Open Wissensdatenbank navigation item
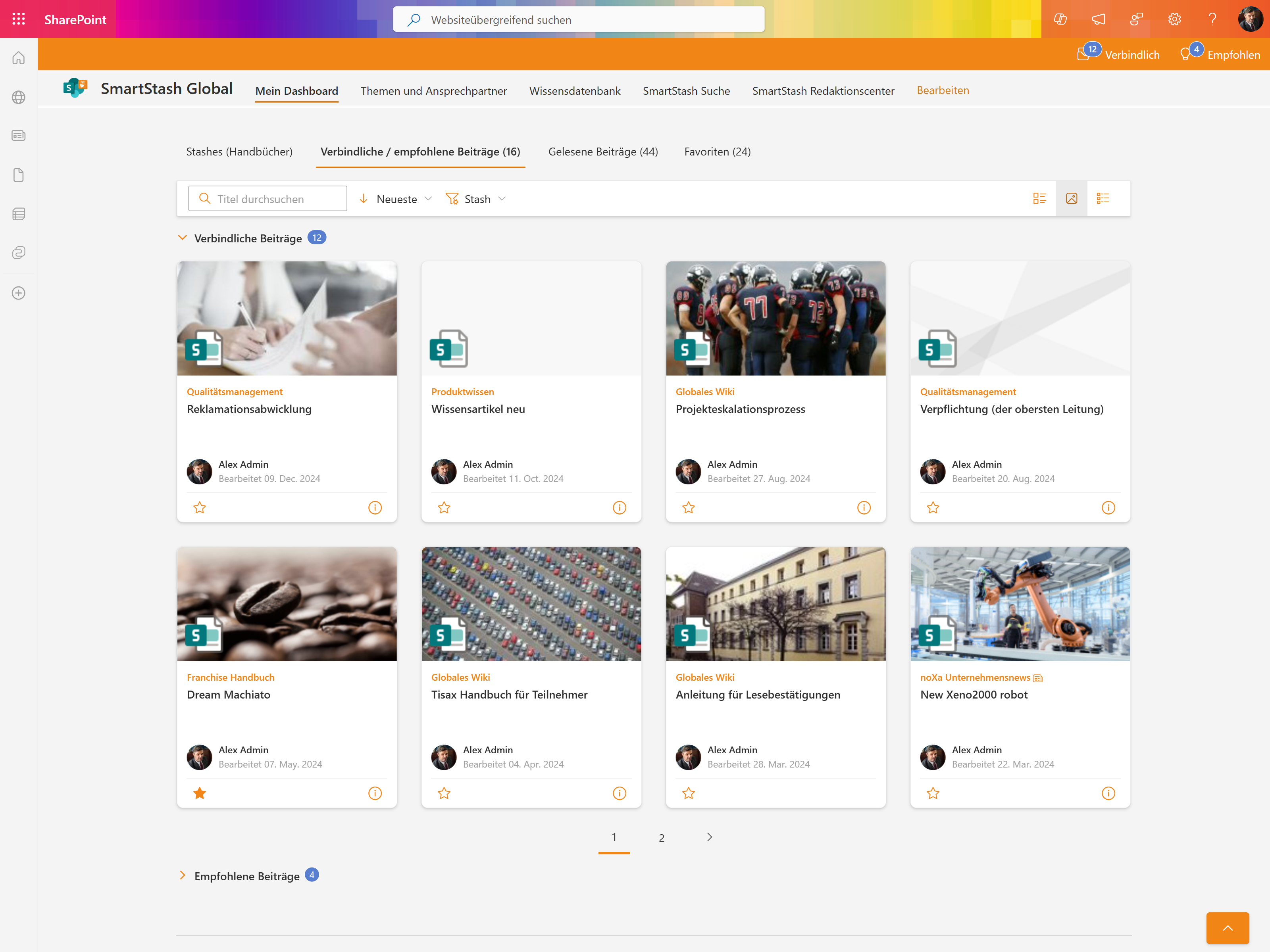The image size is (1270, 952). point(575,91)
